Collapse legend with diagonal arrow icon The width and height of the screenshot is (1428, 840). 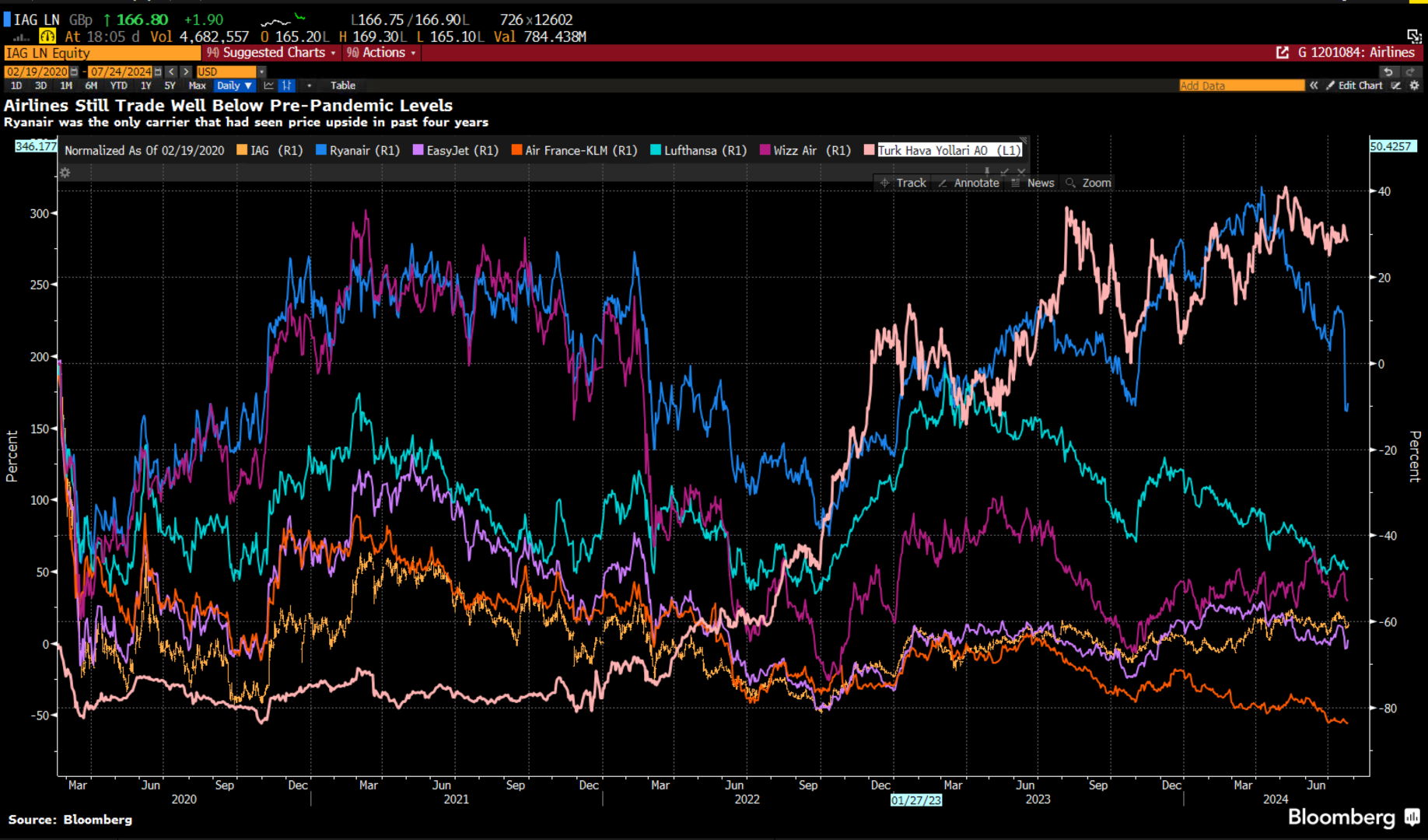(1004, 171)
